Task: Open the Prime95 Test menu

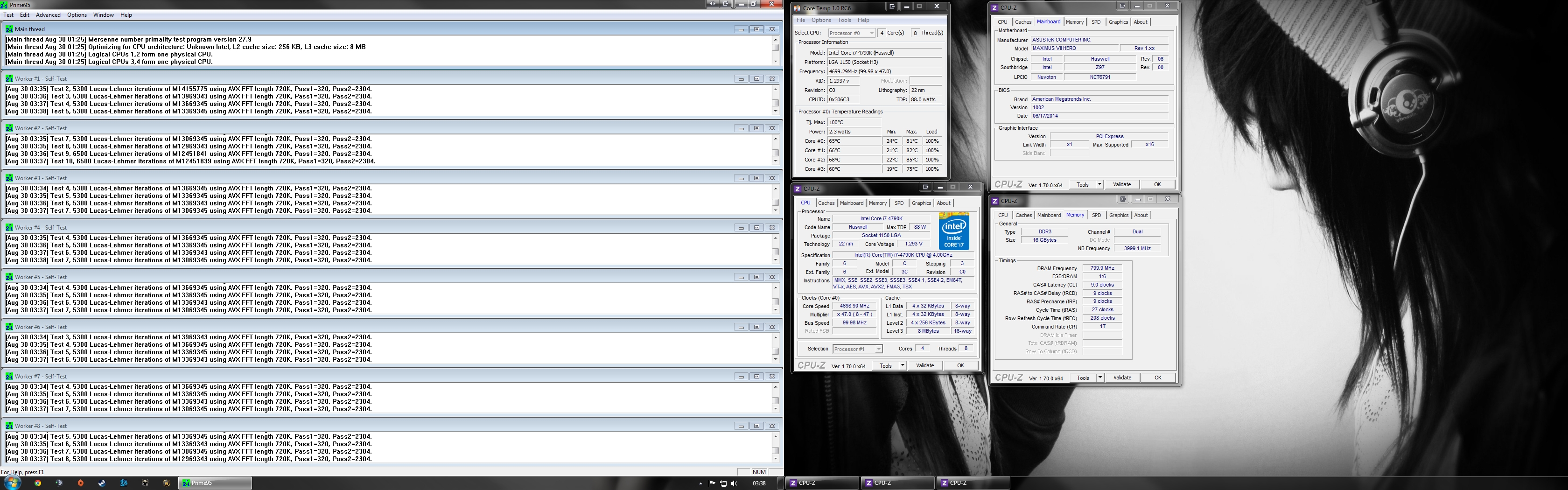Action: click(x=8, y=14)
